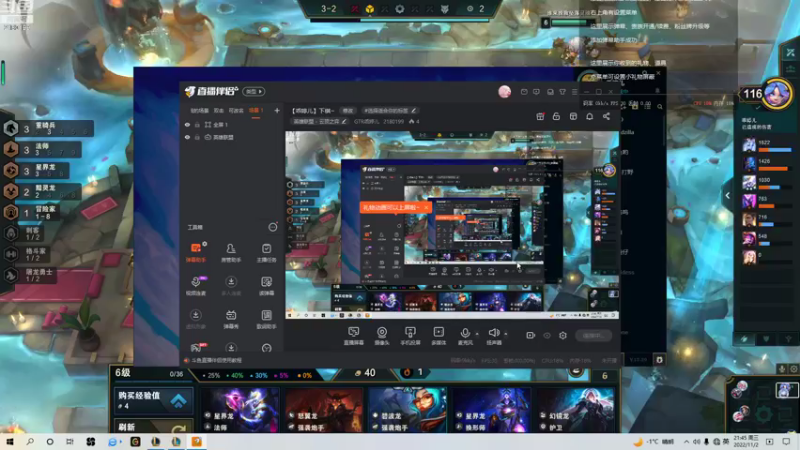
Task: Select the 重骑兵 trait row
Action: (x=48, y=128)
